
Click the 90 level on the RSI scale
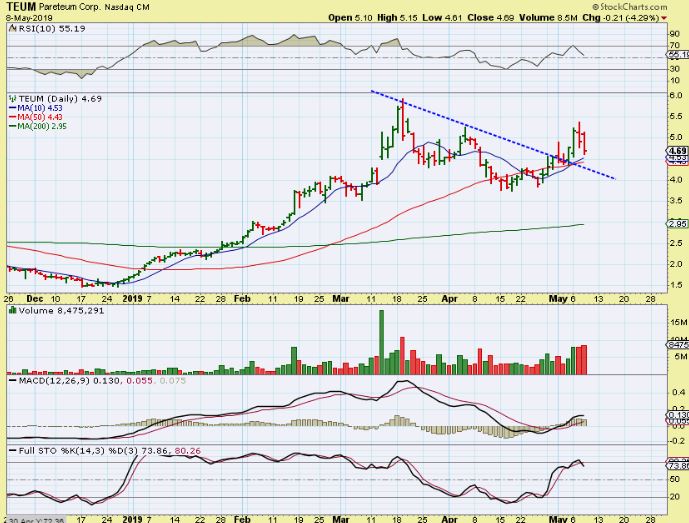674,34
